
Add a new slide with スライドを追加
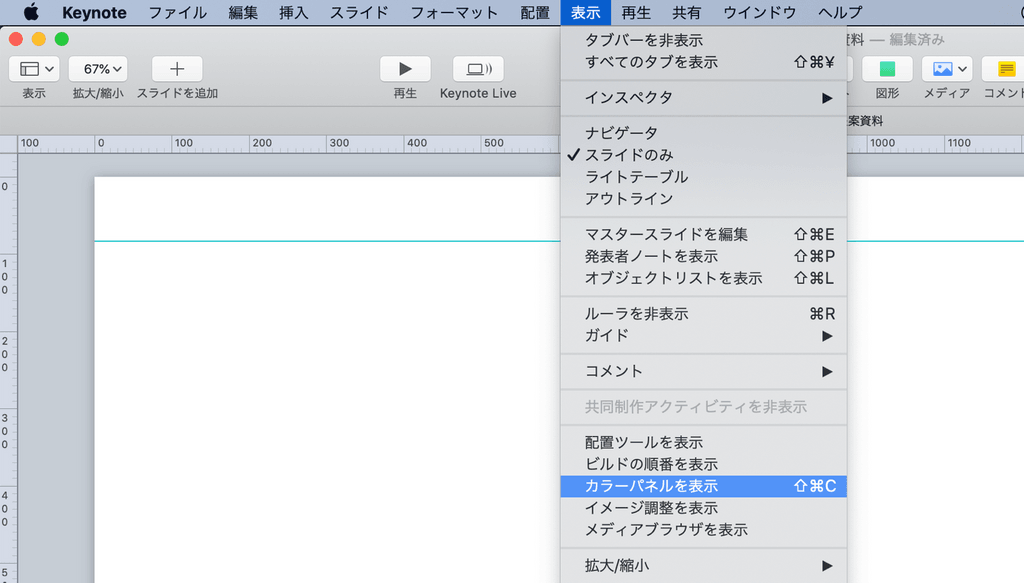tap(176, 69)
